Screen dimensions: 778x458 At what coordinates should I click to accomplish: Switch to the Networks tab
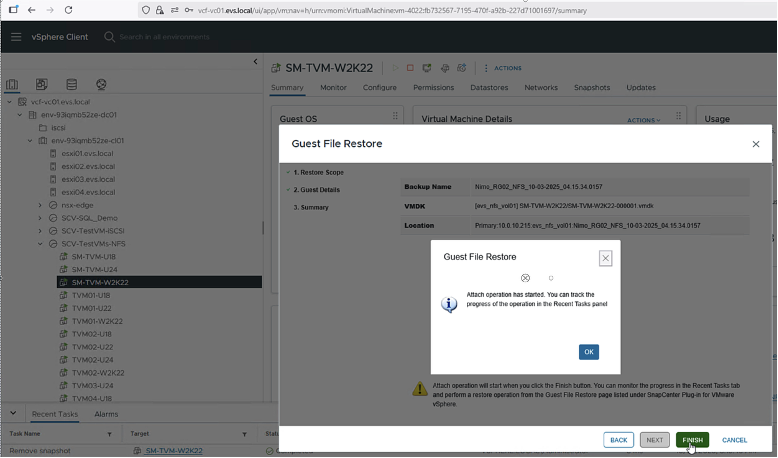point(541,87)
